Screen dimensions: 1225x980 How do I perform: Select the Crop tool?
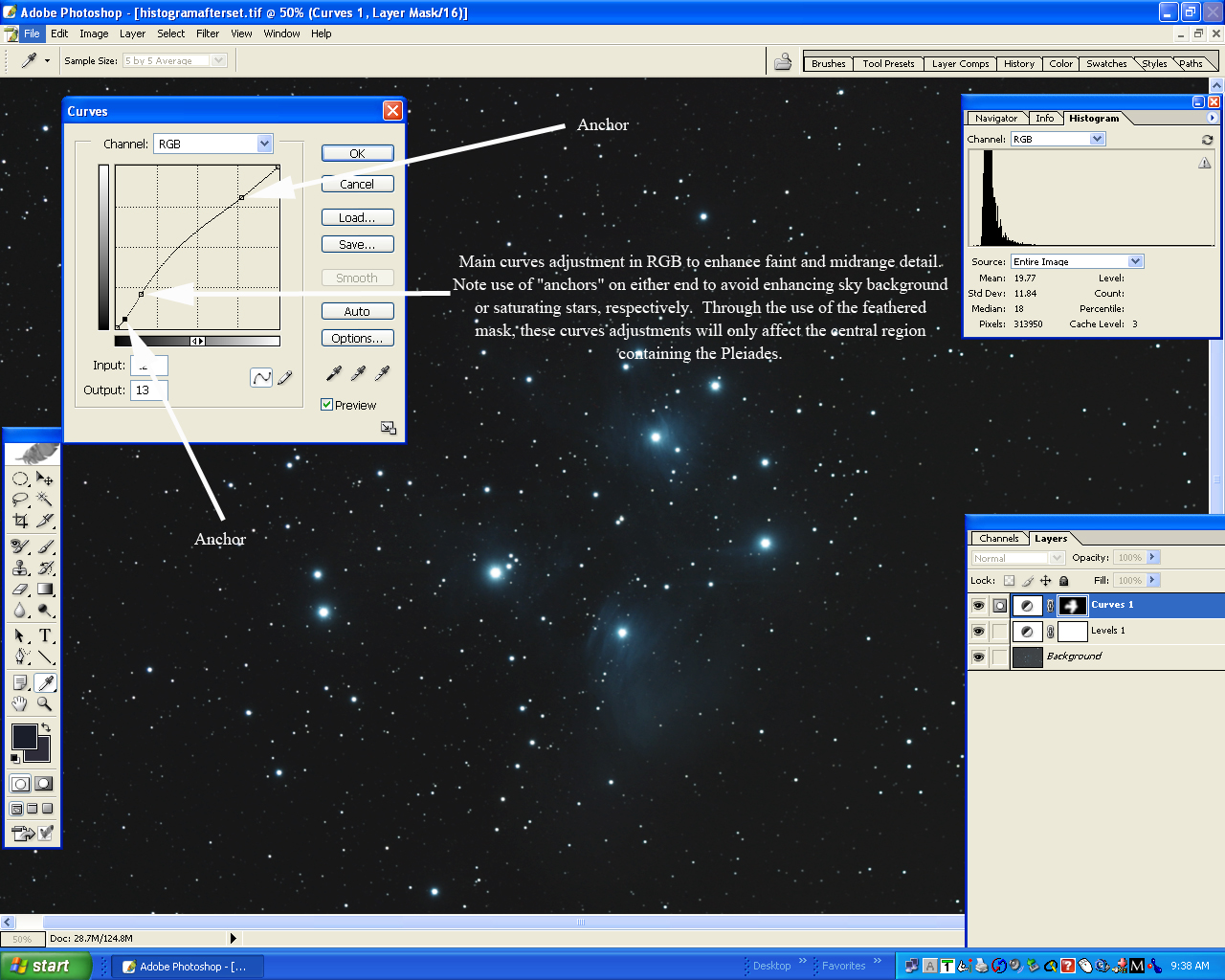(x=20, y=521)
